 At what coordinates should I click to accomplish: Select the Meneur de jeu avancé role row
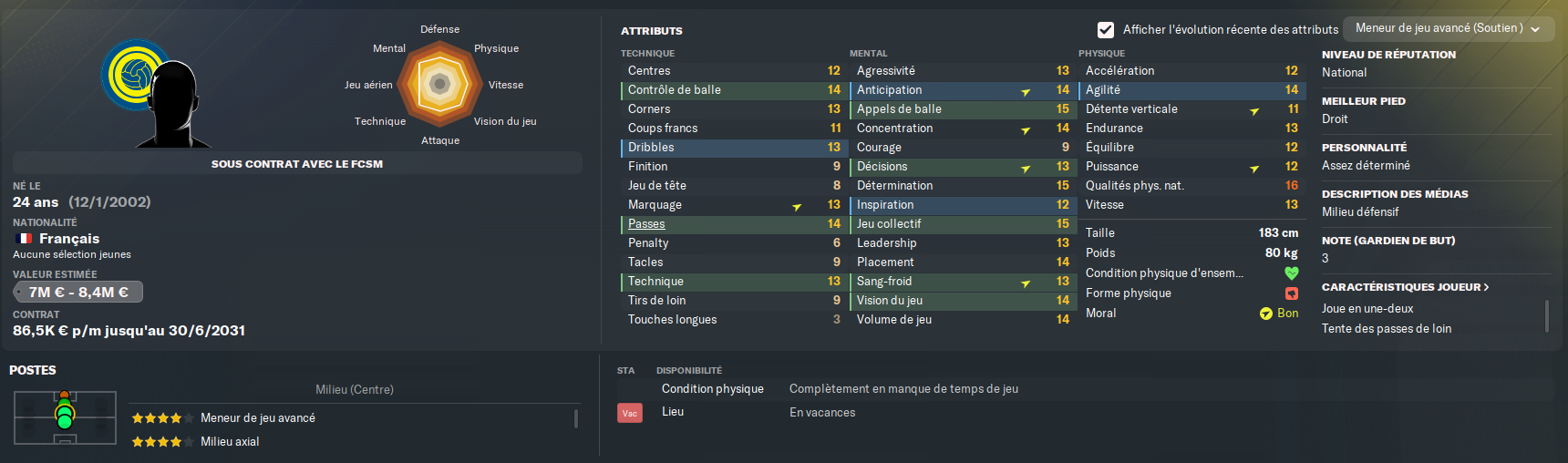coord(351,418)
